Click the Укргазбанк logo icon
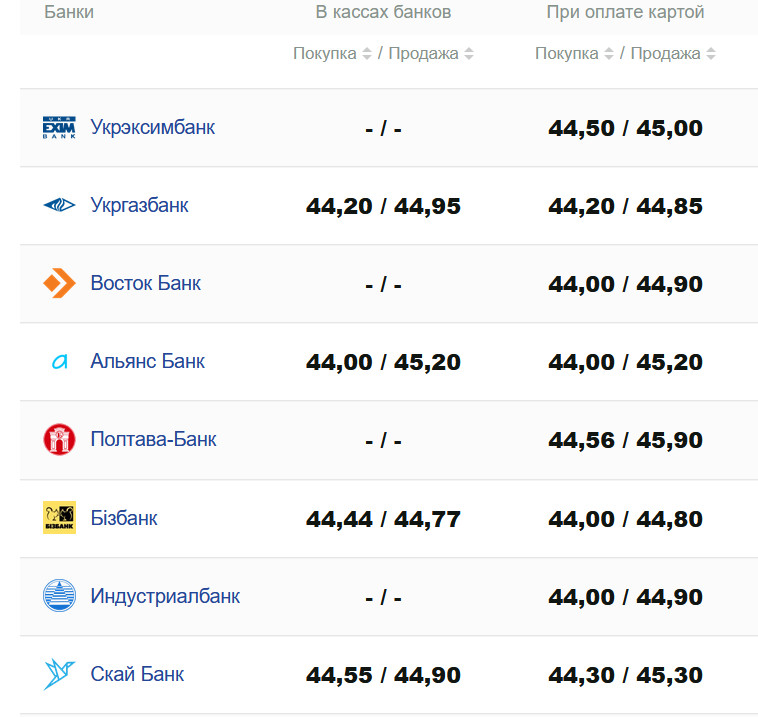 pyautogui.click(x=59, y=206)
